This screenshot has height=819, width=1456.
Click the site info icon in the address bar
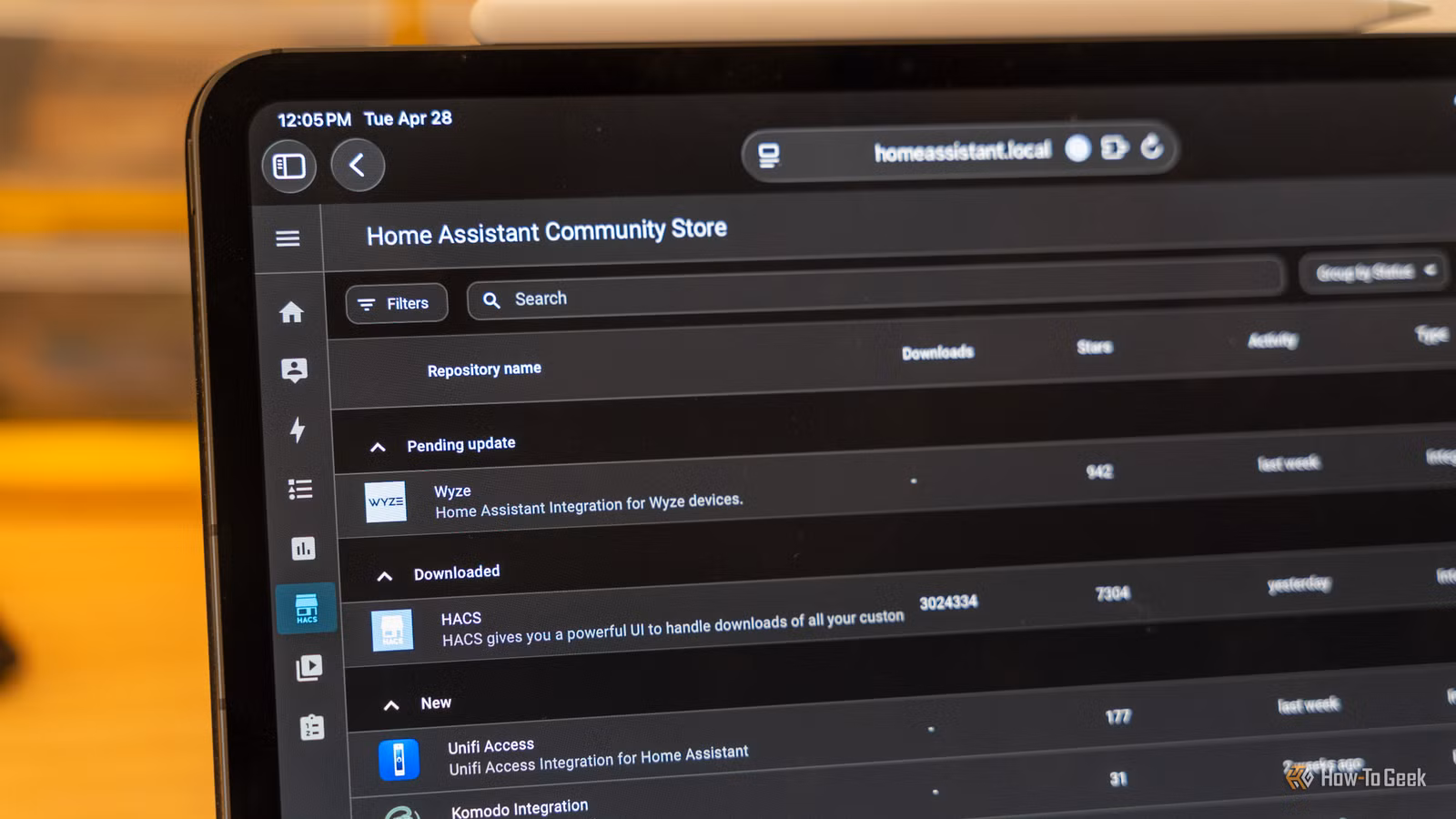click(769, 156)
